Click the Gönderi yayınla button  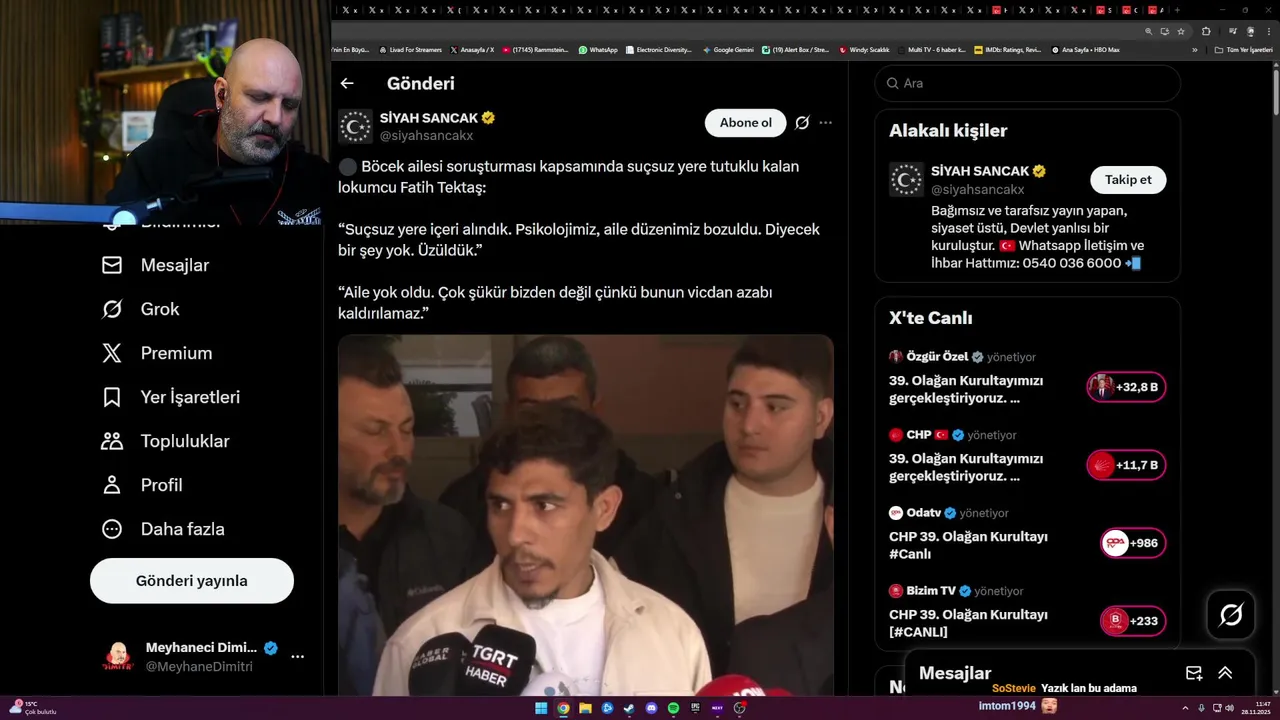192,581
